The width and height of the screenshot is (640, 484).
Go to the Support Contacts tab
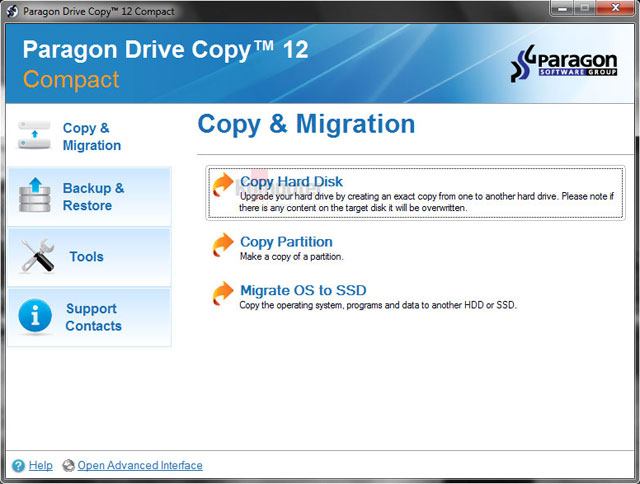(x=93, y=317)
